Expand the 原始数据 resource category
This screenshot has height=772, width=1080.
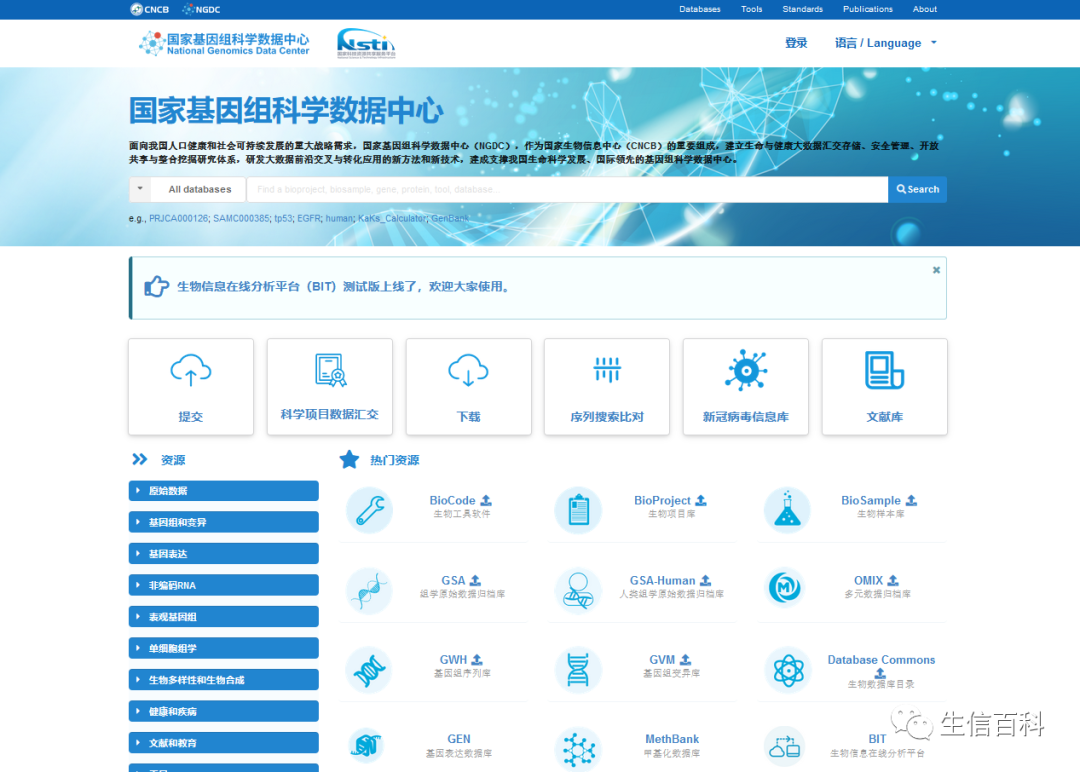click(x=224, y=490)
